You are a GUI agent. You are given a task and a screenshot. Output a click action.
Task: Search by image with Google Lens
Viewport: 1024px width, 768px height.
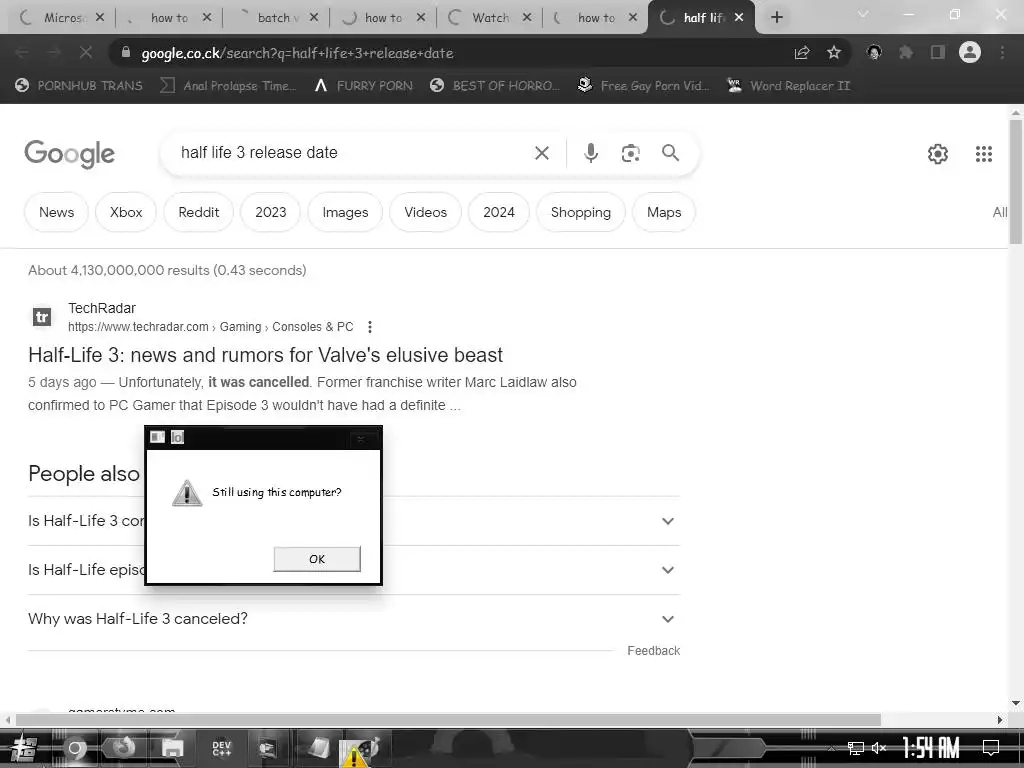(x=630, y=153)
